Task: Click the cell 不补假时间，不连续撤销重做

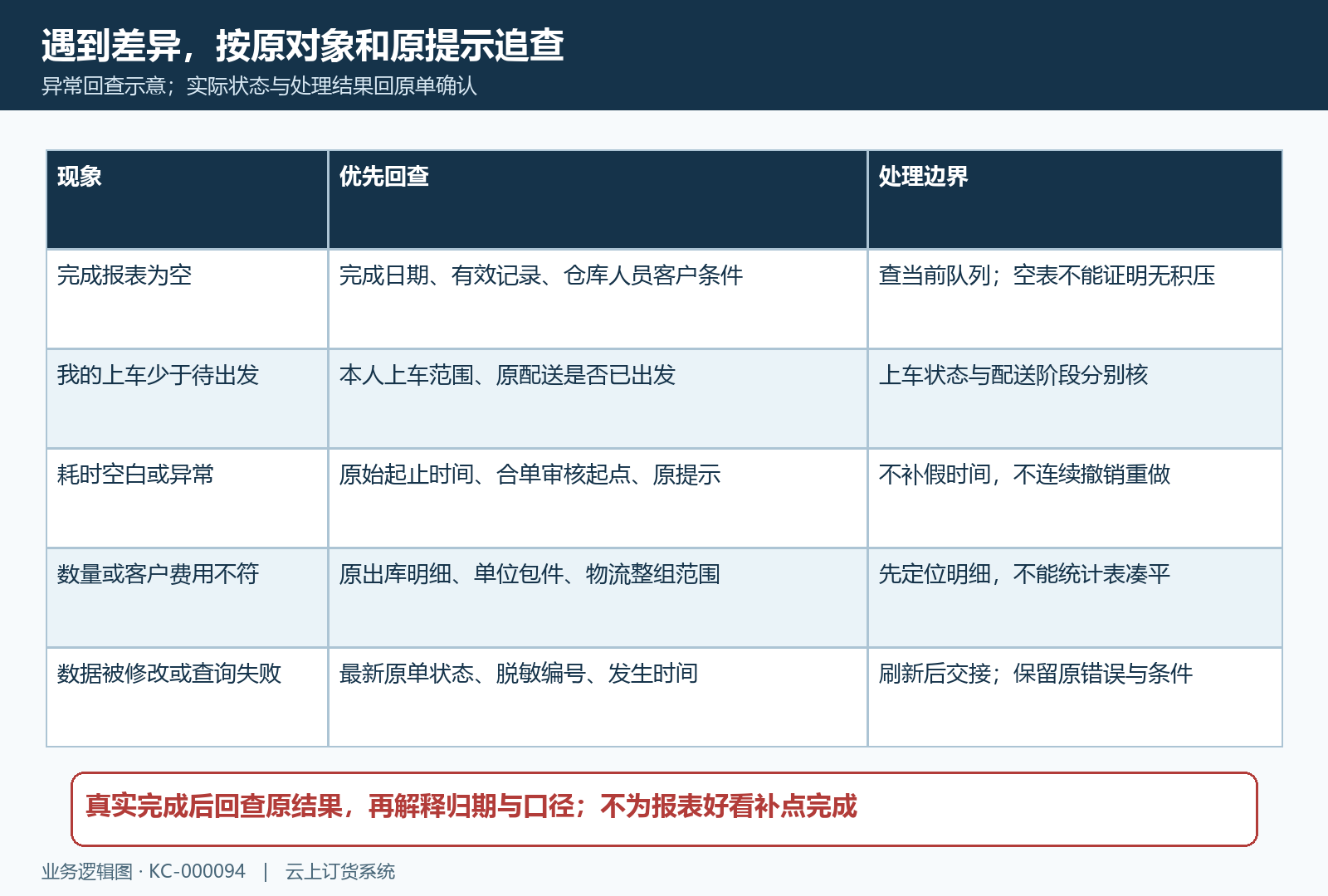Action: pos(1075,498)
